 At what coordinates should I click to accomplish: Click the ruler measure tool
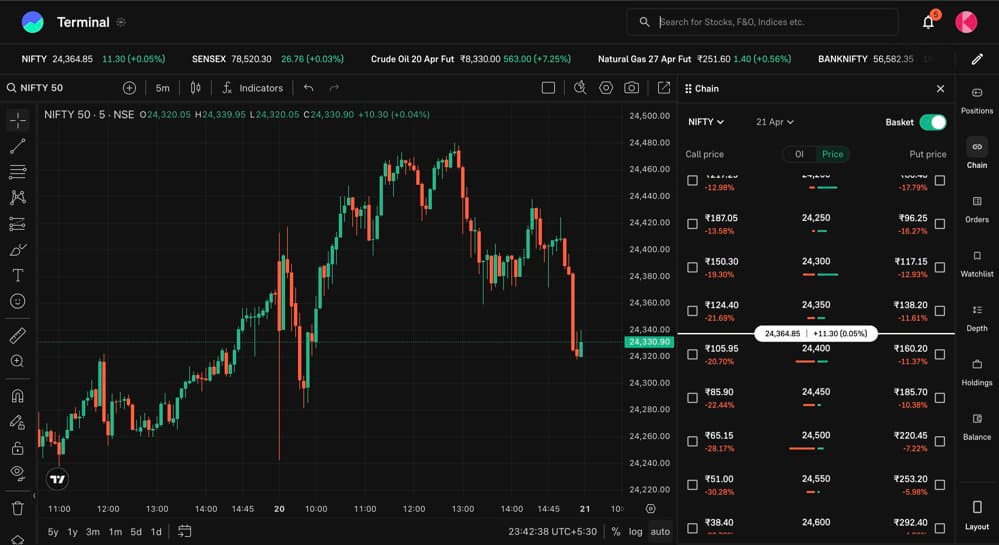click(x=17, y=336)
